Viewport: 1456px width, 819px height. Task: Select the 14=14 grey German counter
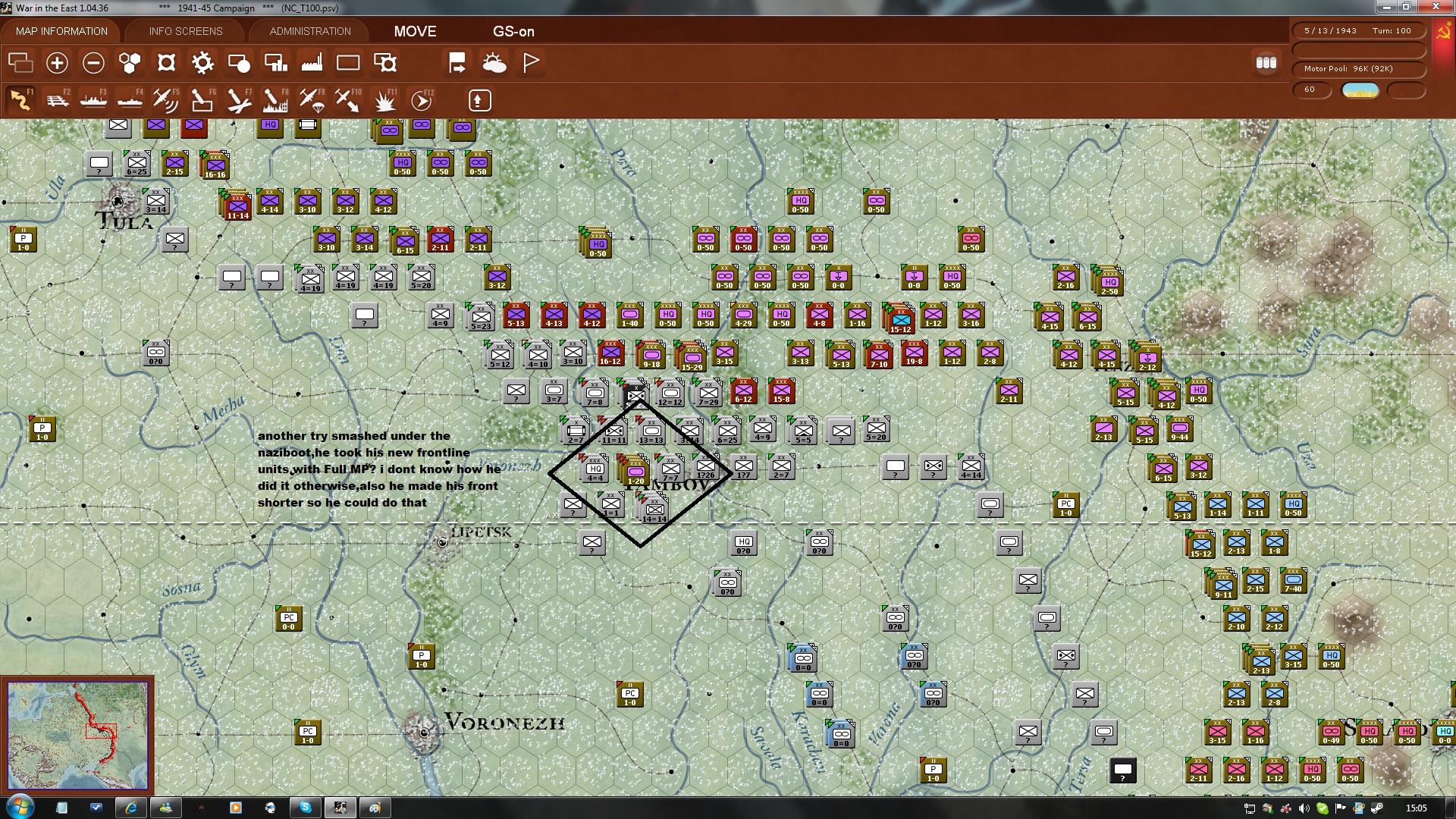pos(655,510)
